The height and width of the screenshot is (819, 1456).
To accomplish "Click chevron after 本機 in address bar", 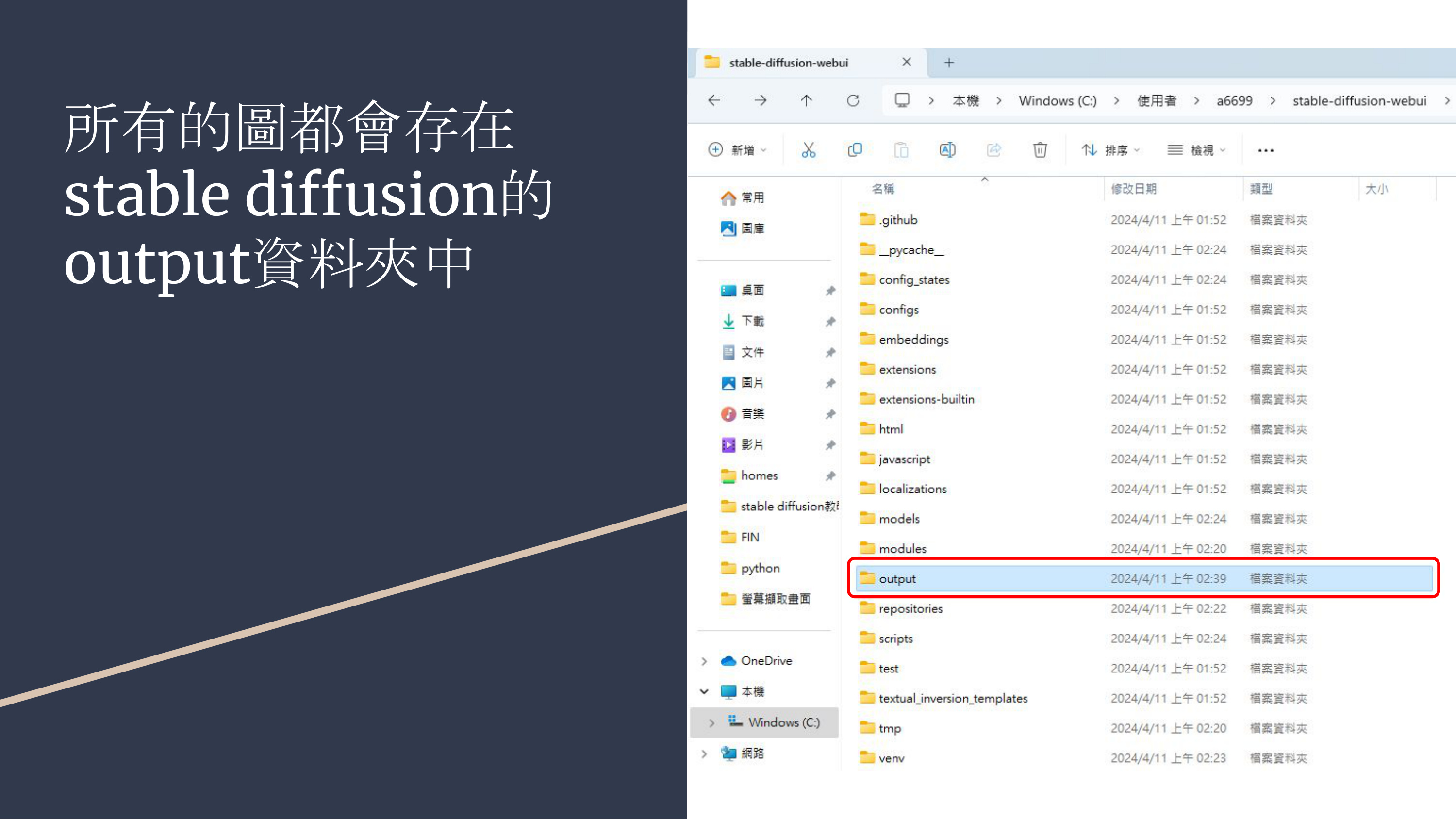I will (x=999, y=100).
